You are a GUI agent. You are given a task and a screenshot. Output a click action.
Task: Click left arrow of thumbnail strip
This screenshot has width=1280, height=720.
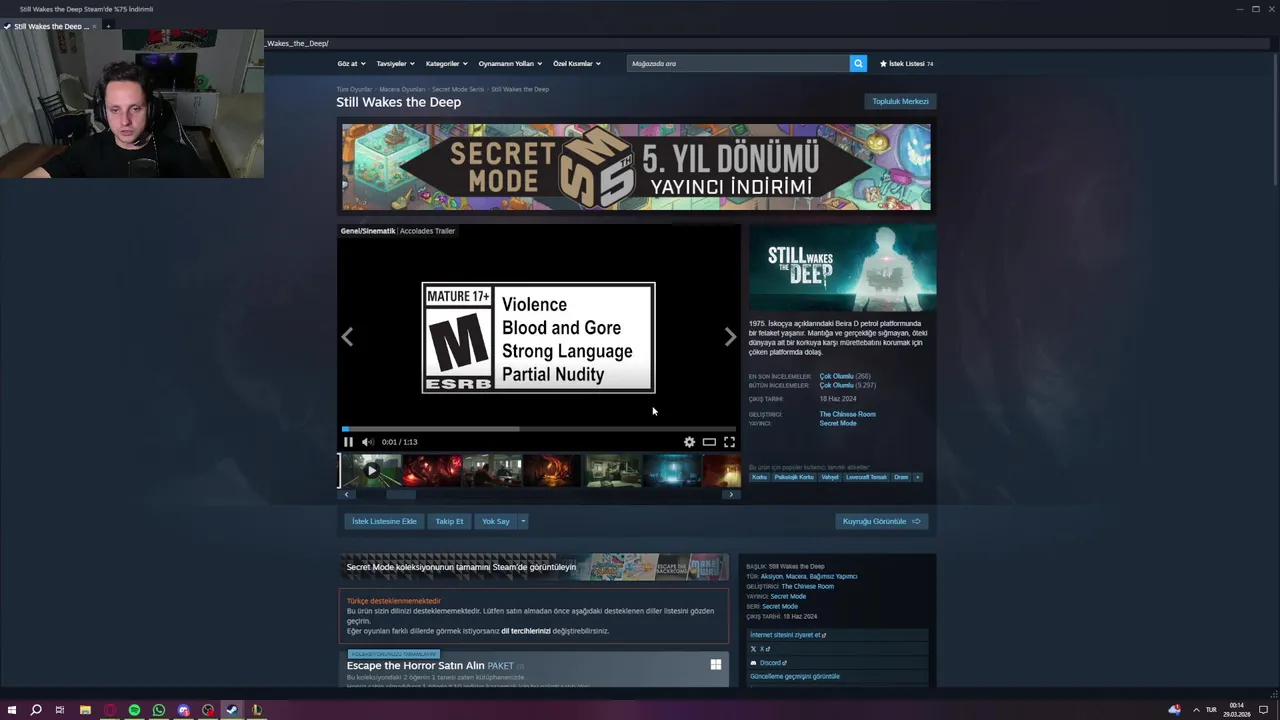coord(346,494)
